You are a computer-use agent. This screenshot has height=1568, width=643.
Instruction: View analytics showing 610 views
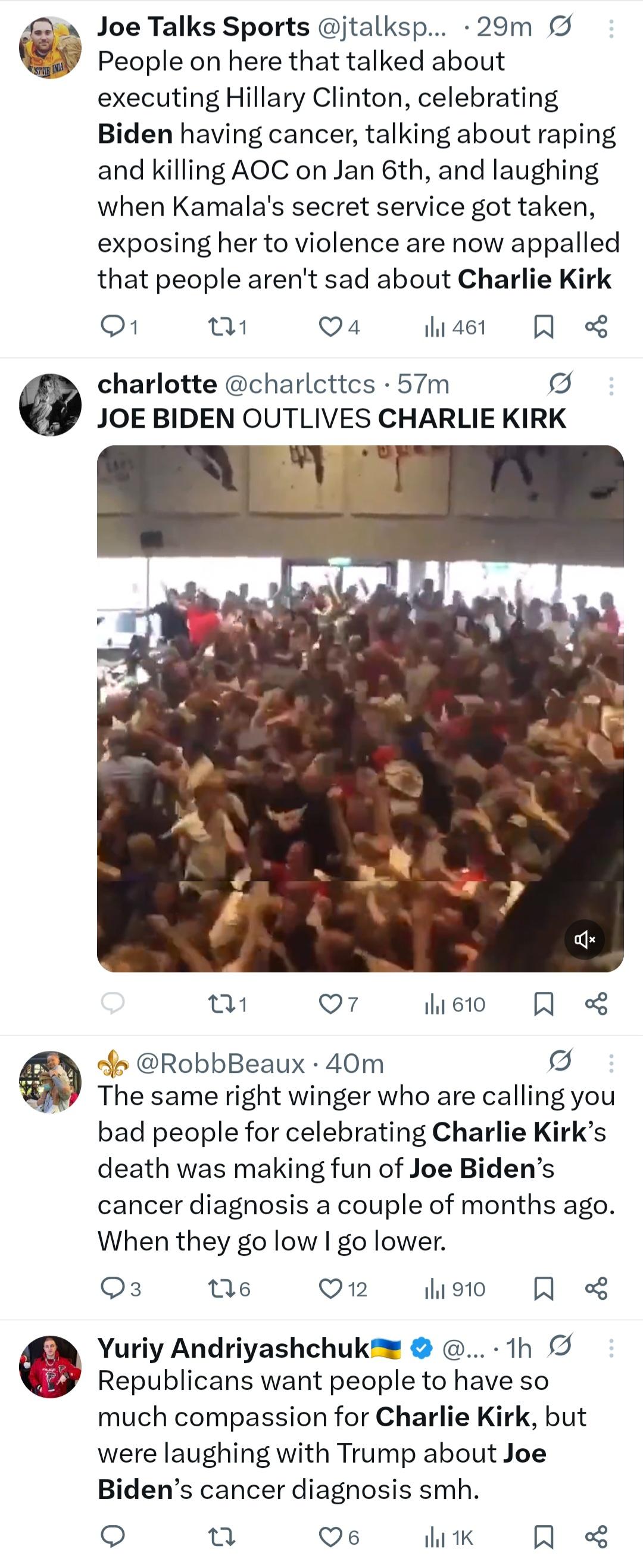(455, 1004)
